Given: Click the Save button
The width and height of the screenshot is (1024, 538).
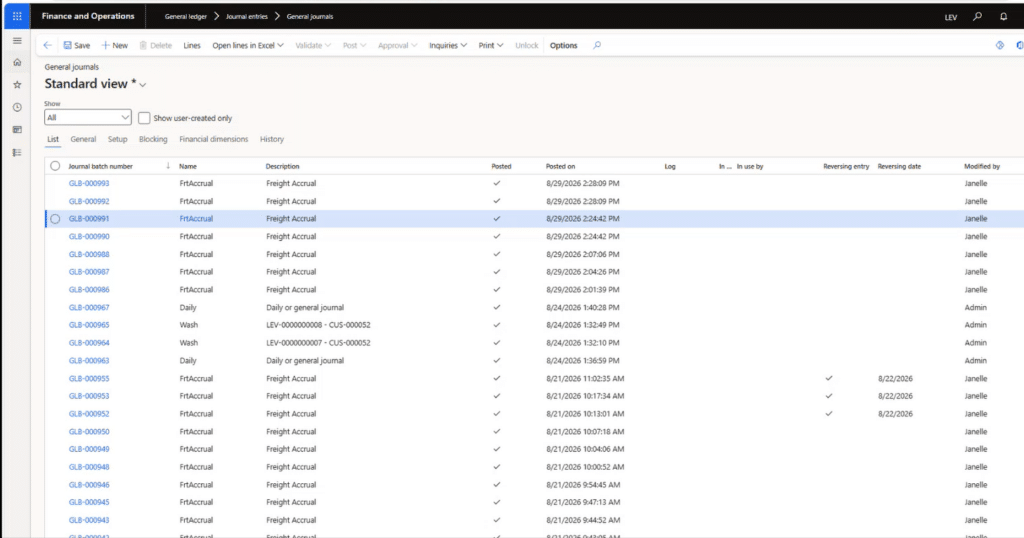Looking at the screenshot, I should (76, 45).
